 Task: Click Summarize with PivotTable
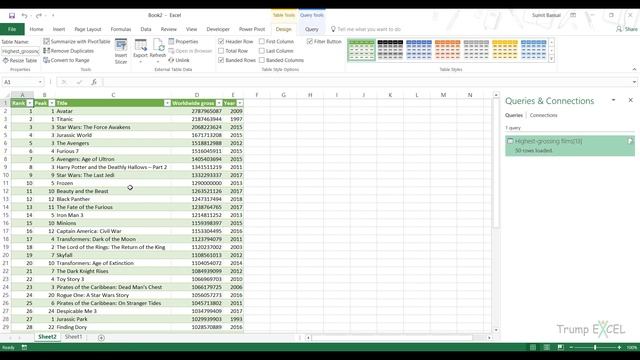(77, 42)
